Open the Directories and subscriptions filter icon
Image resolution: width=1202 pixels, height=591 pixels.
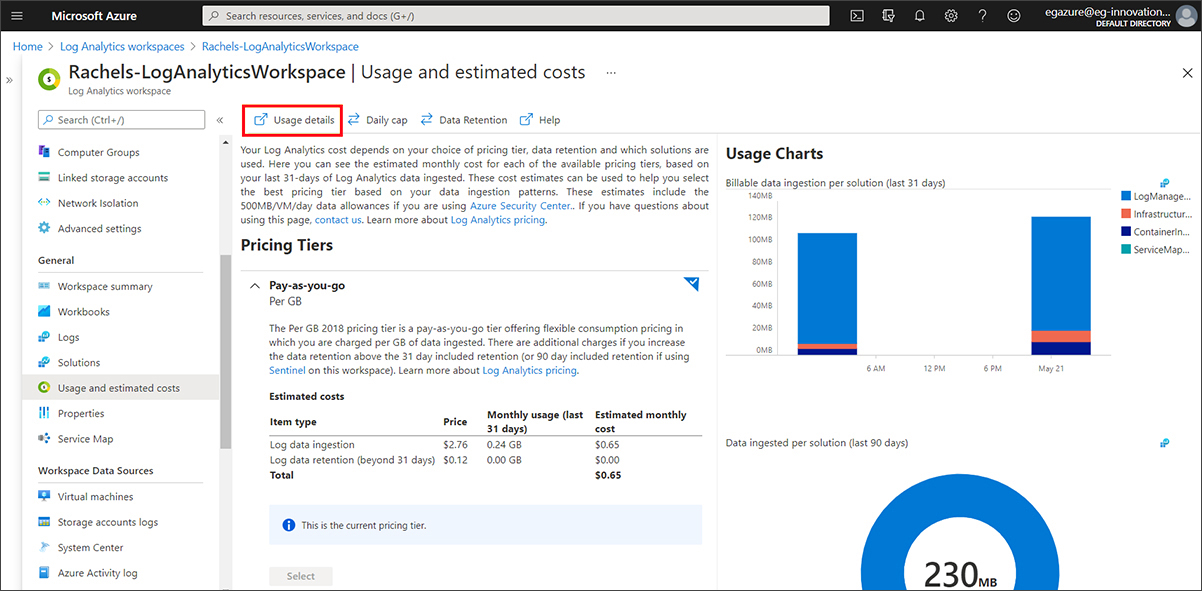pyautogui.click(x=888, y=16)
